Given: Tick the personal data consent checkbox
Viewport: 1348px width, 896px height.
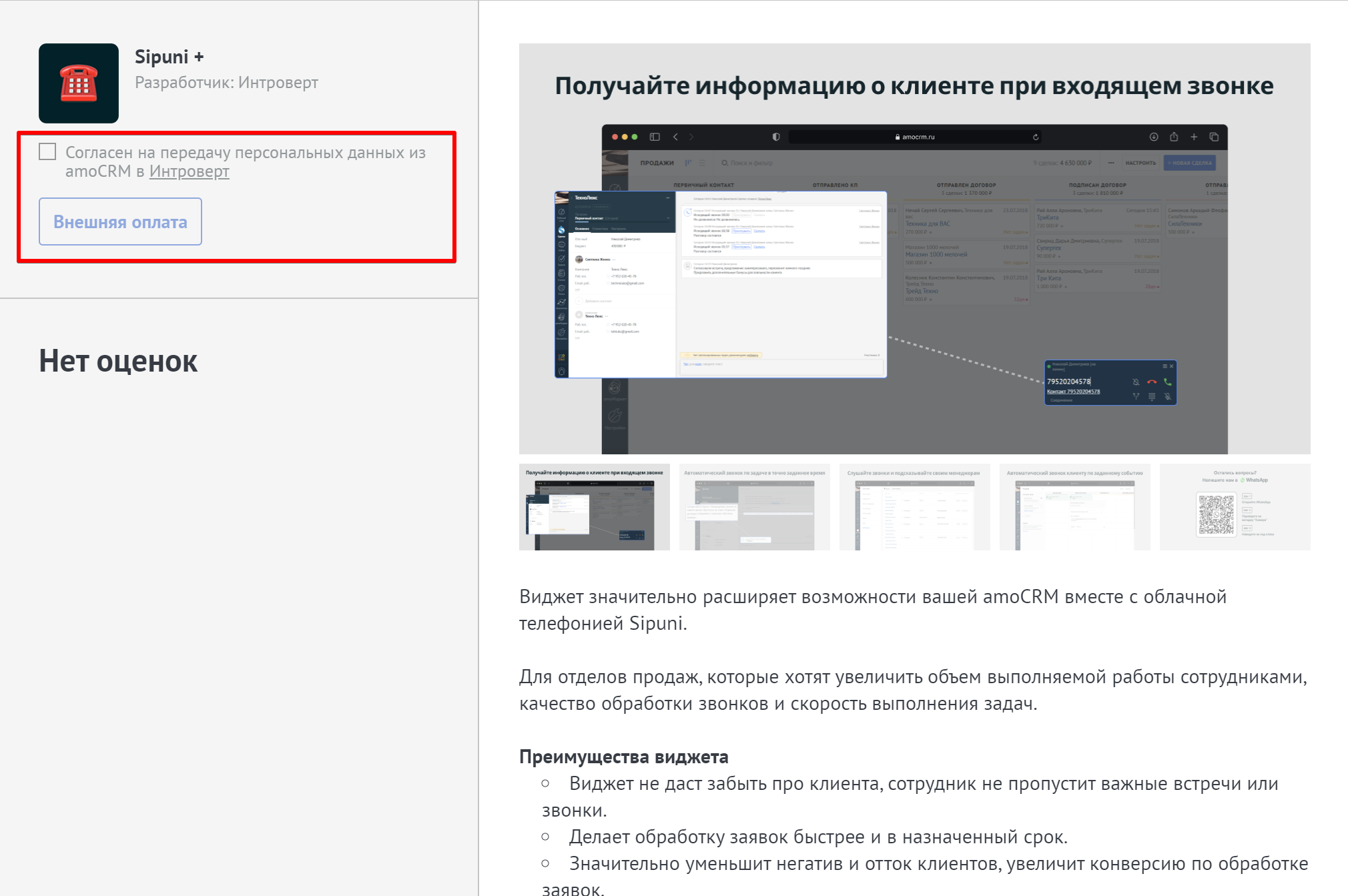Looking at the screenshot, I should 47,152.
